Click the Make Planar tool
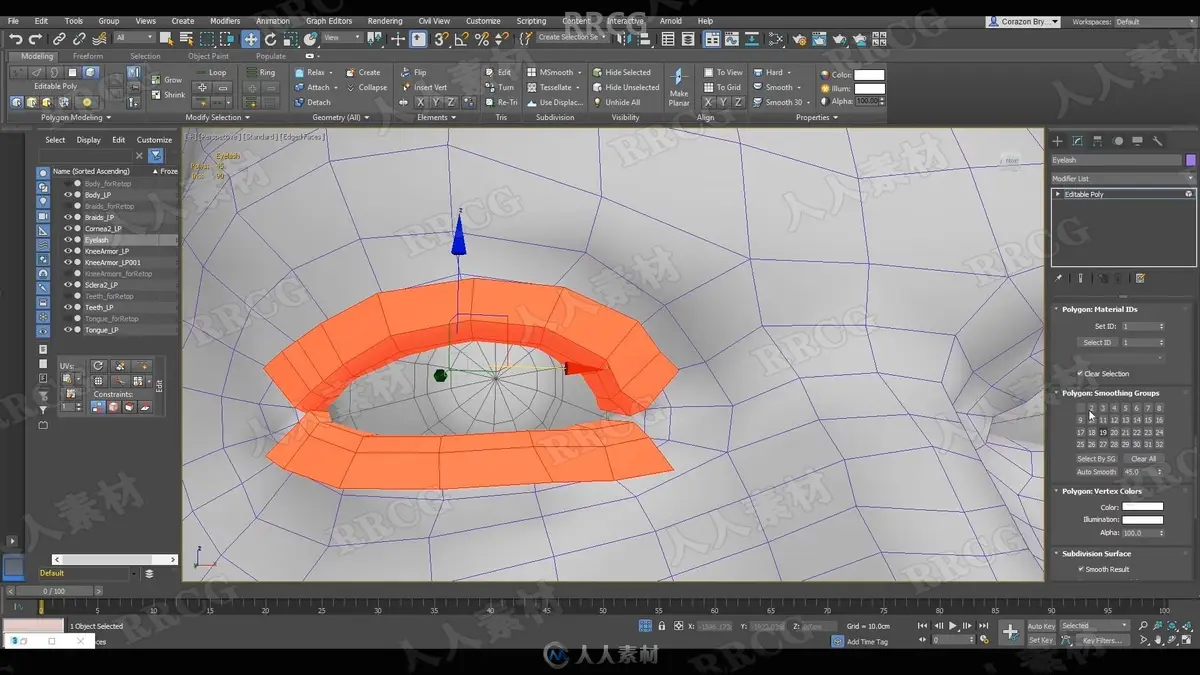The image size is (1200, 675). tap(679, 88)
